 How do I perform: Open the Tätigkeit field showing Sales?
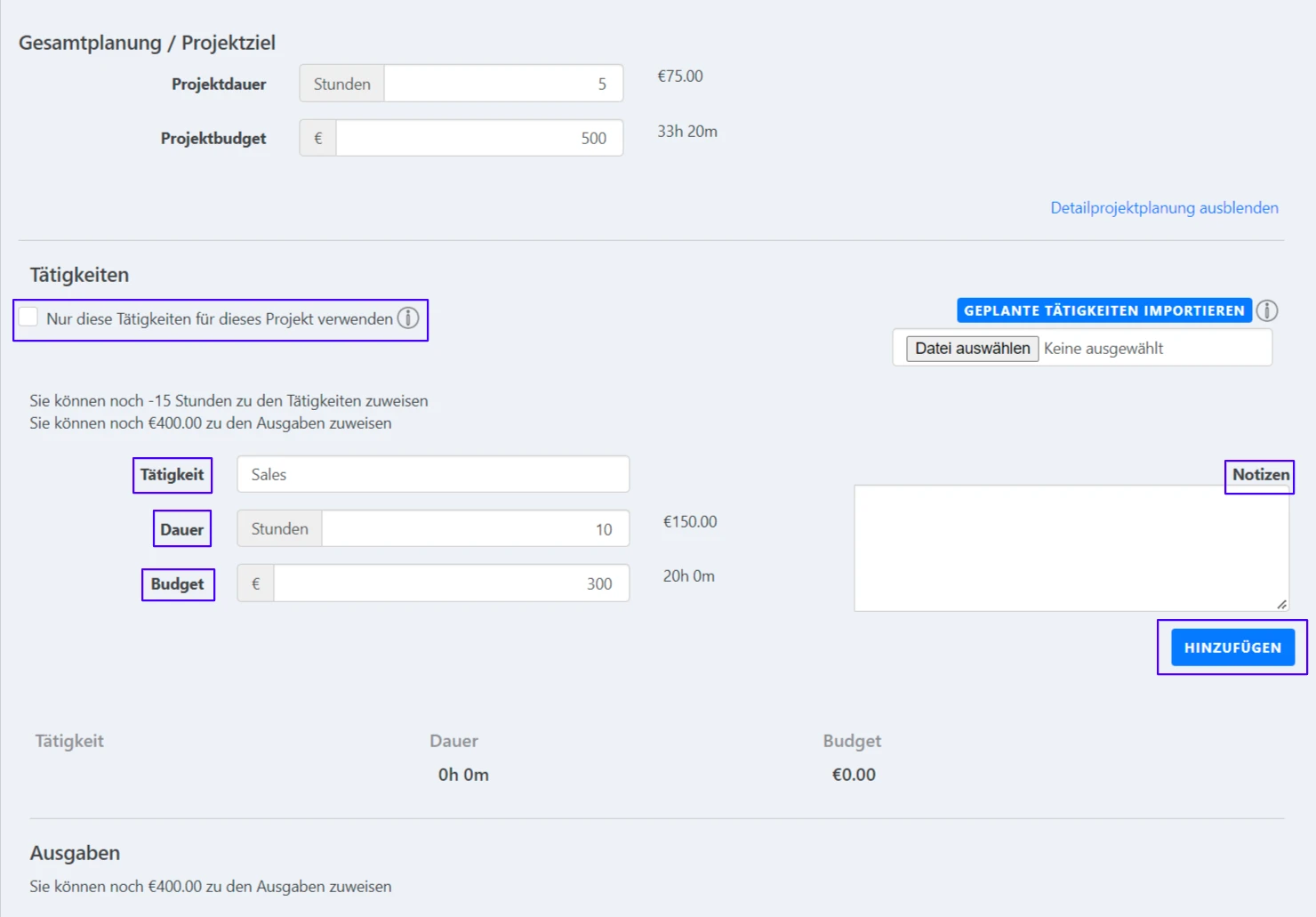point(433,474)
